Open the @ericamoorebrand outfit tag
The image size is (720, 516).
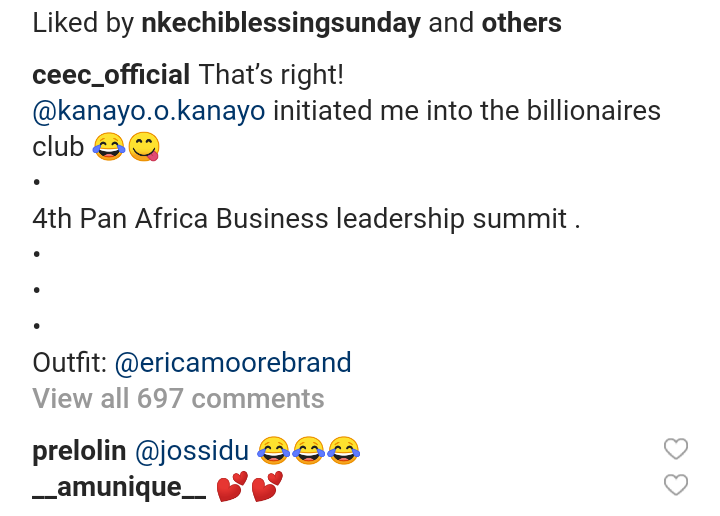[x=233, y=362]
